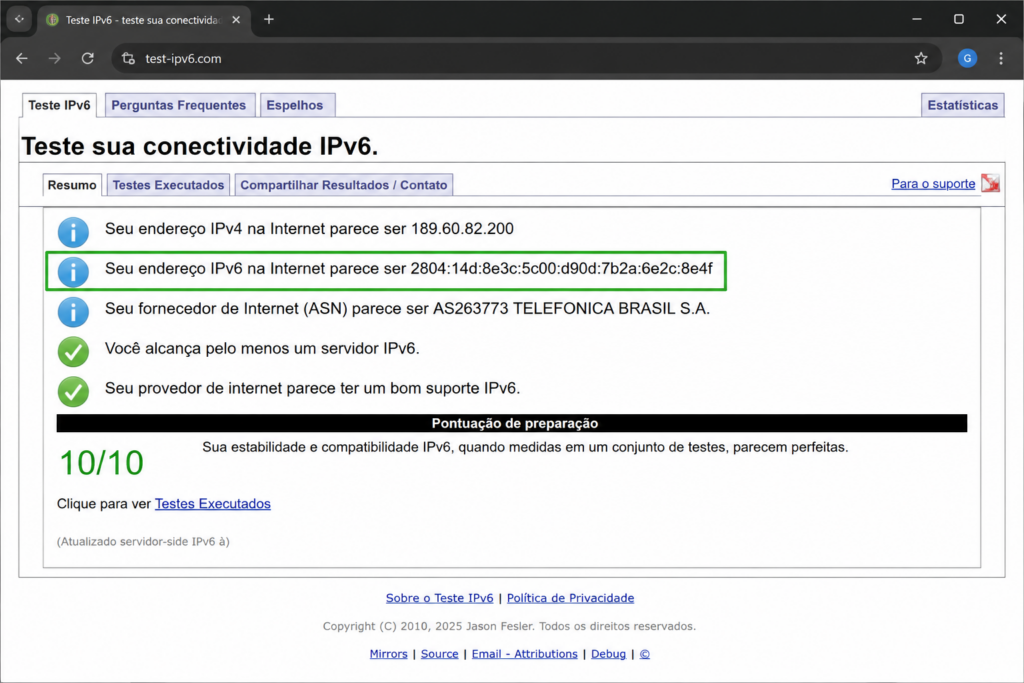Image resolution: width=1024 pixels, height=683 pixels.
Task: Close the Teste IPv6 browser tab
Action: point(236,20)
